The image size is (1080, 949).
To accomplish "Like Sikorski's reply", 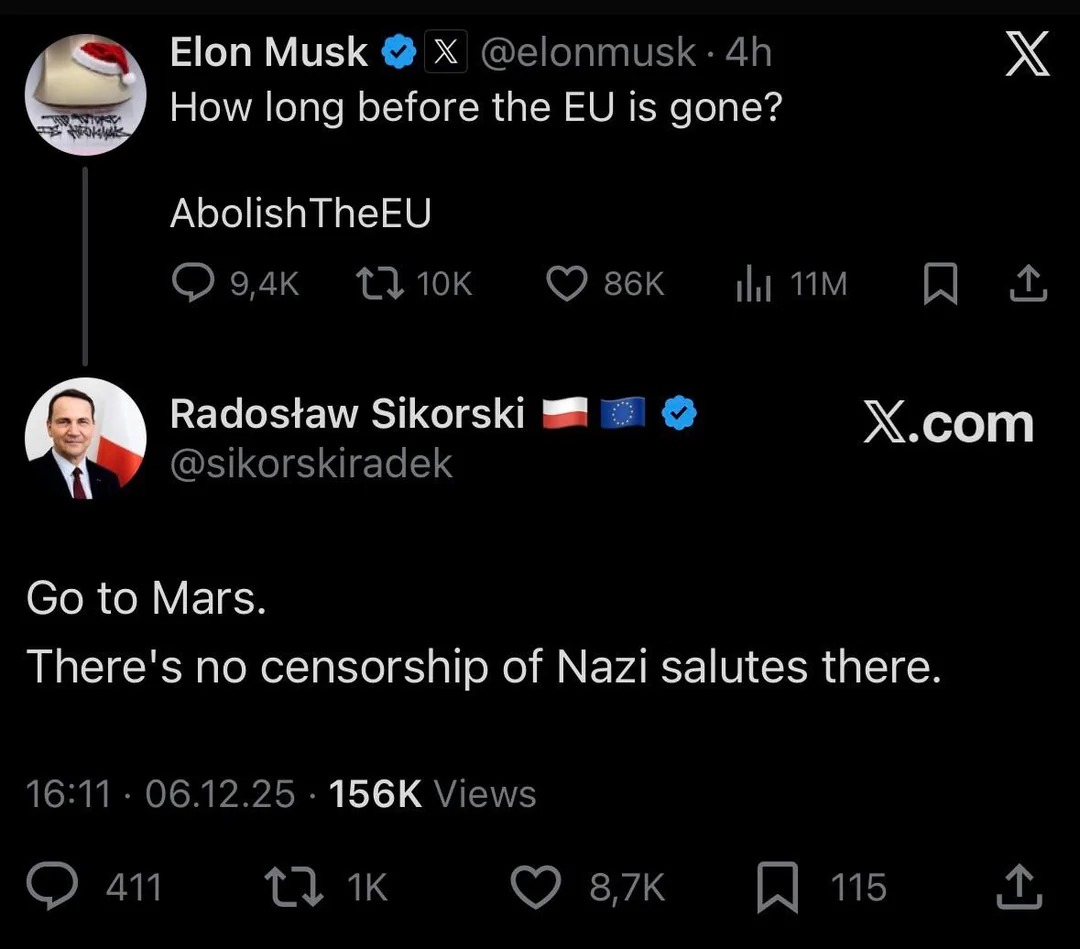I will (536, 886).
